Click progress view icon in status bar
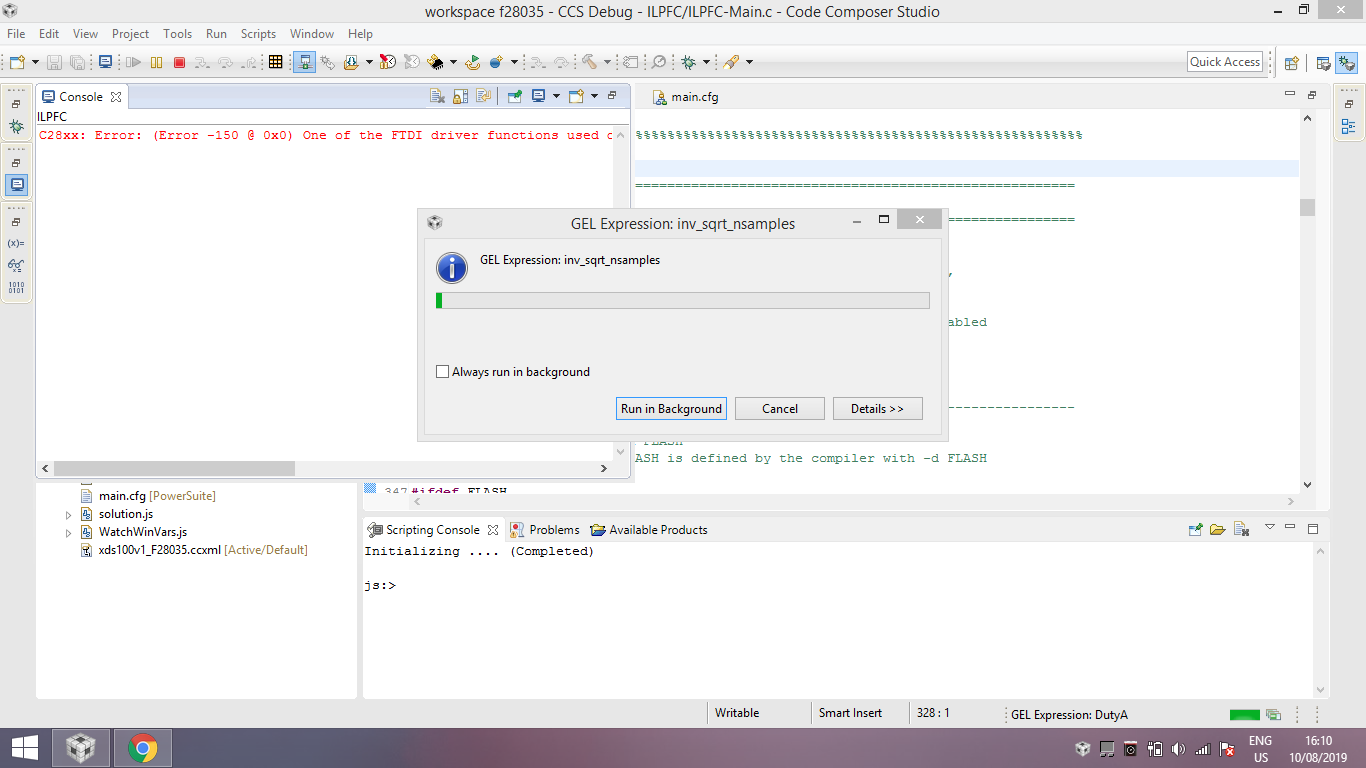The height and width of the screenshot is (768, 1366). click(1273, 714)
